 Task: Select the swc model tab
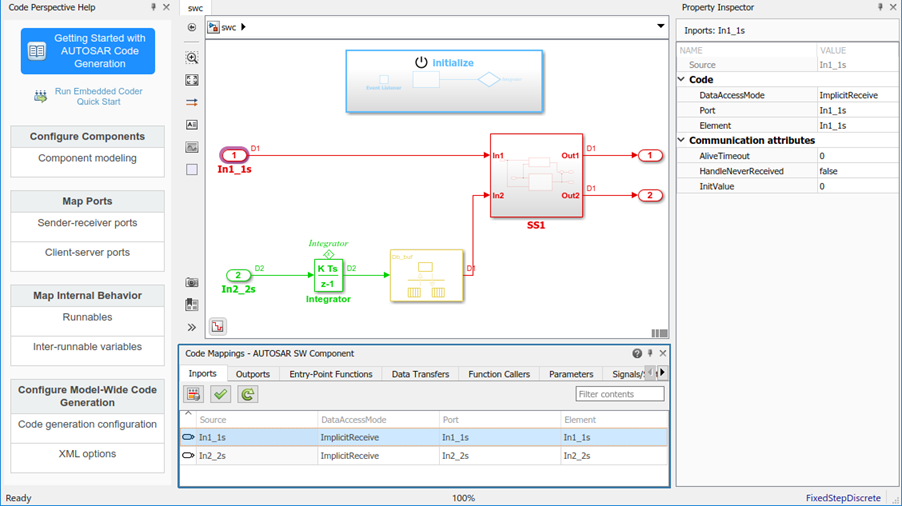coord(196,8)
